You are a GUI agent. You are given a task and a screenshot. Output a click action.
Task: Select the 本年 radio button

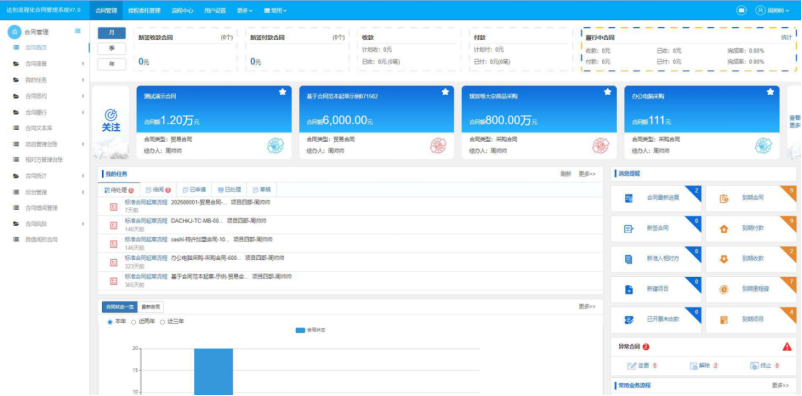click(110, 322)
